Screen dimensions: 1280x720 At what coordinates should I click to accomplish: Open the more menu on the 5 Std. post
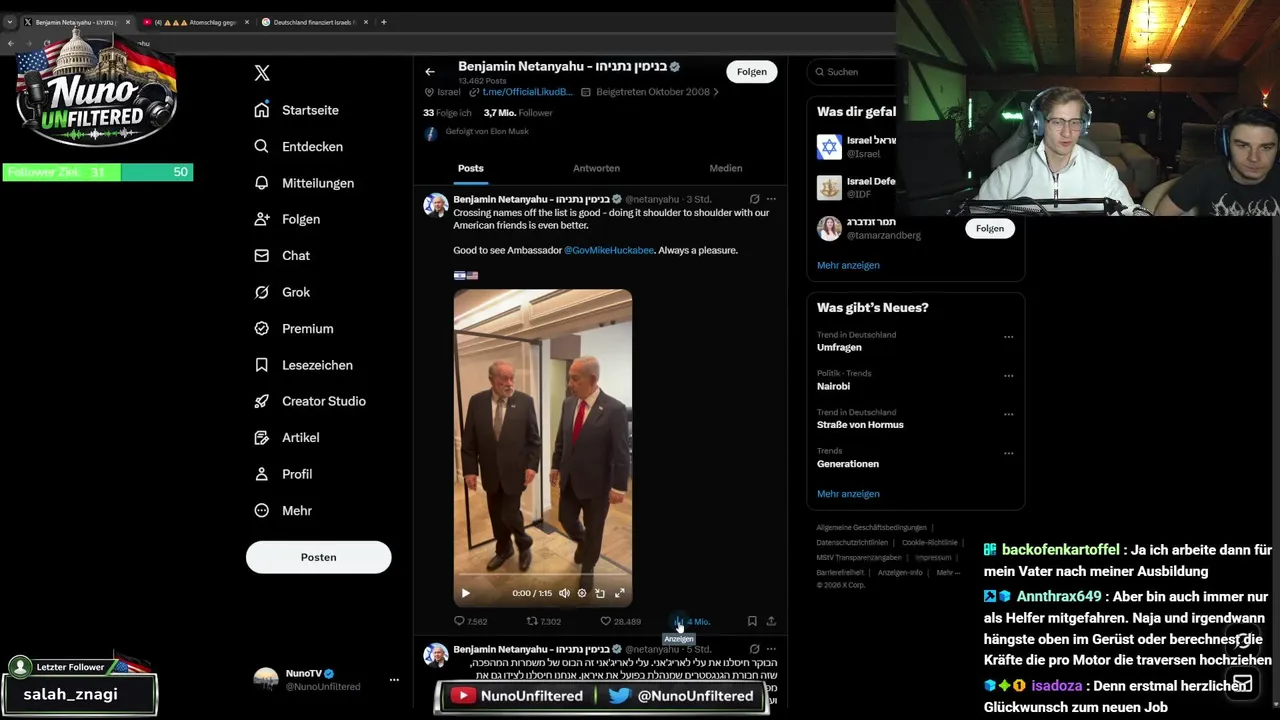click(x=771, y=649)
